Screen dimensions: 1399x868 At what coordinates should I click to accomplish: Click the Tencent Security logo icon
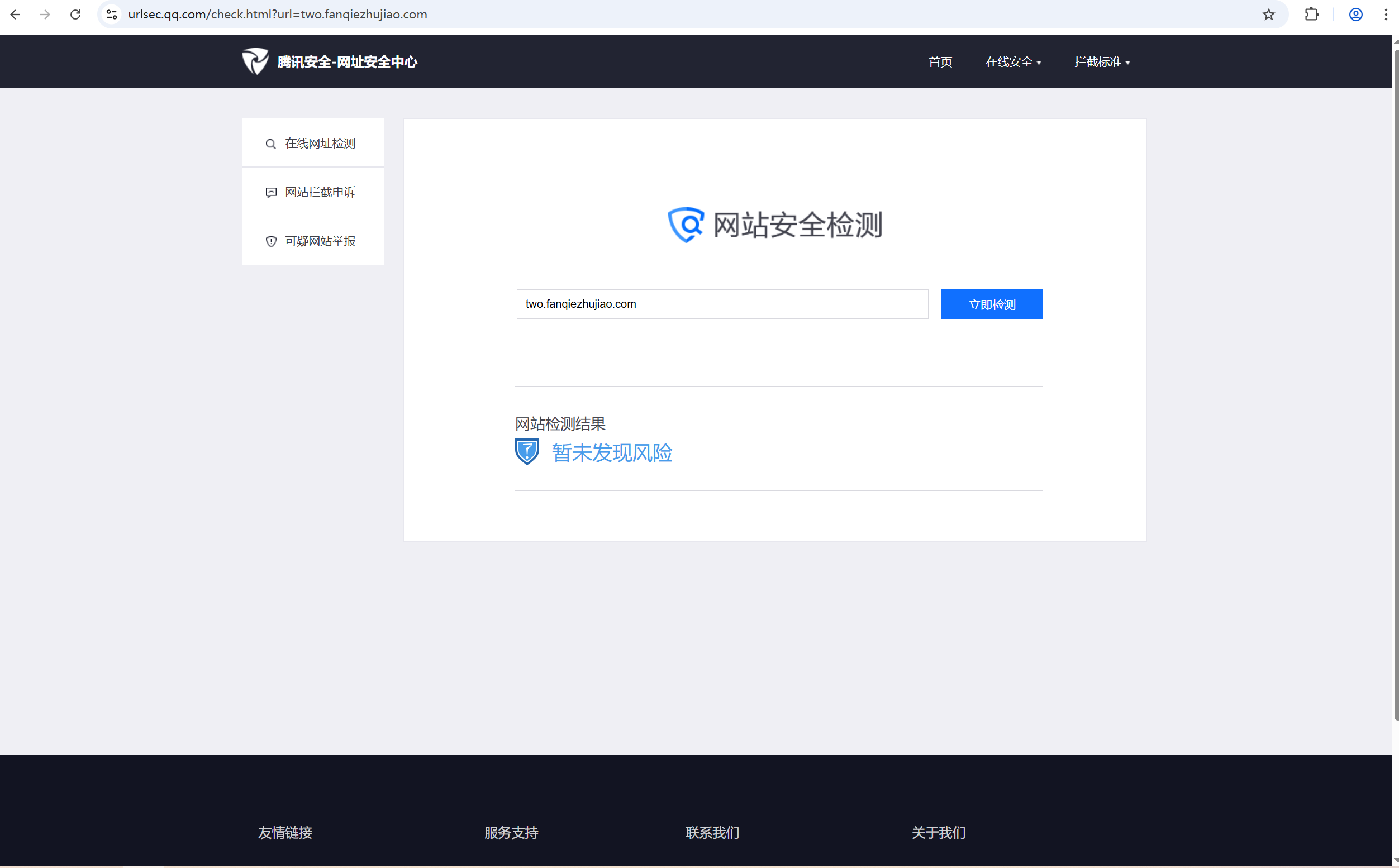coord(255,61)
